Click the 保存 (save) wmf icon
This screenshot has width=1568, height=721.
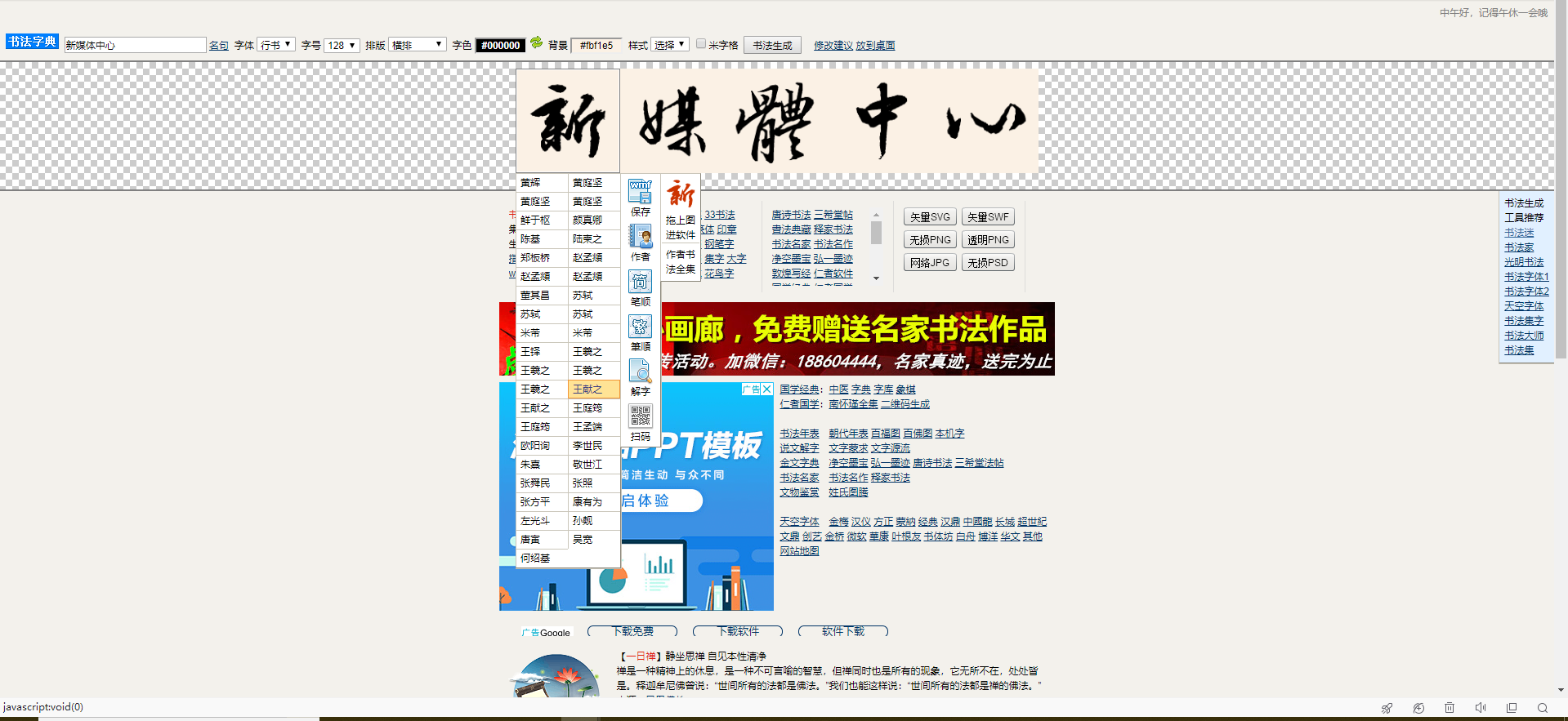pyautogui.click(x=640, y=192)
